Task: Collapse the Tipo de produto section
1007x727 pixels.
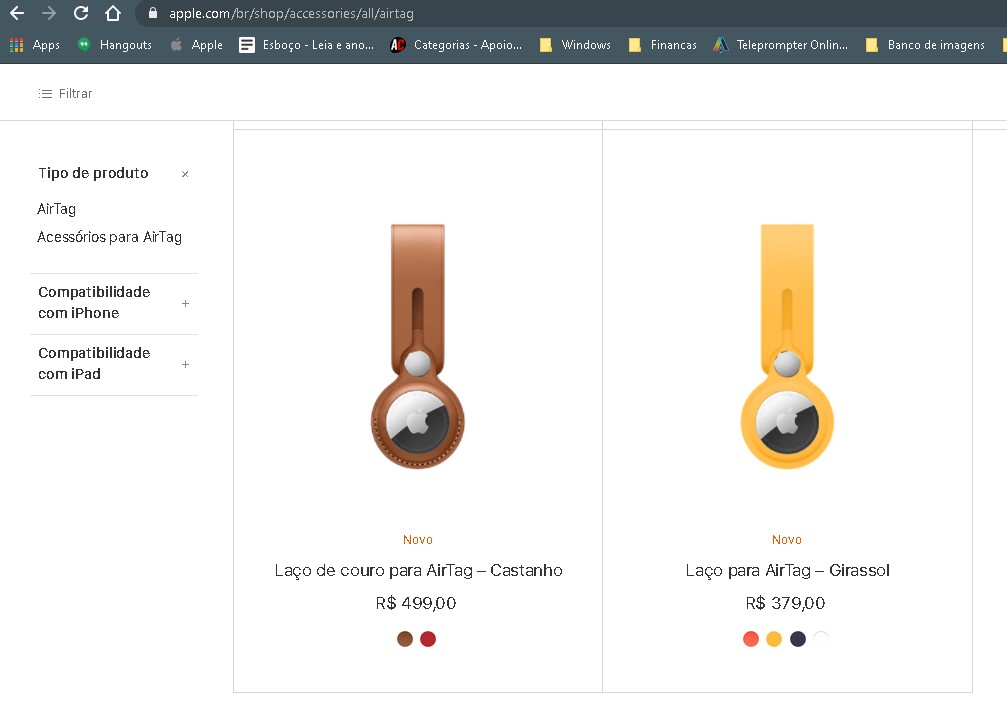Action: coord(185,174)
